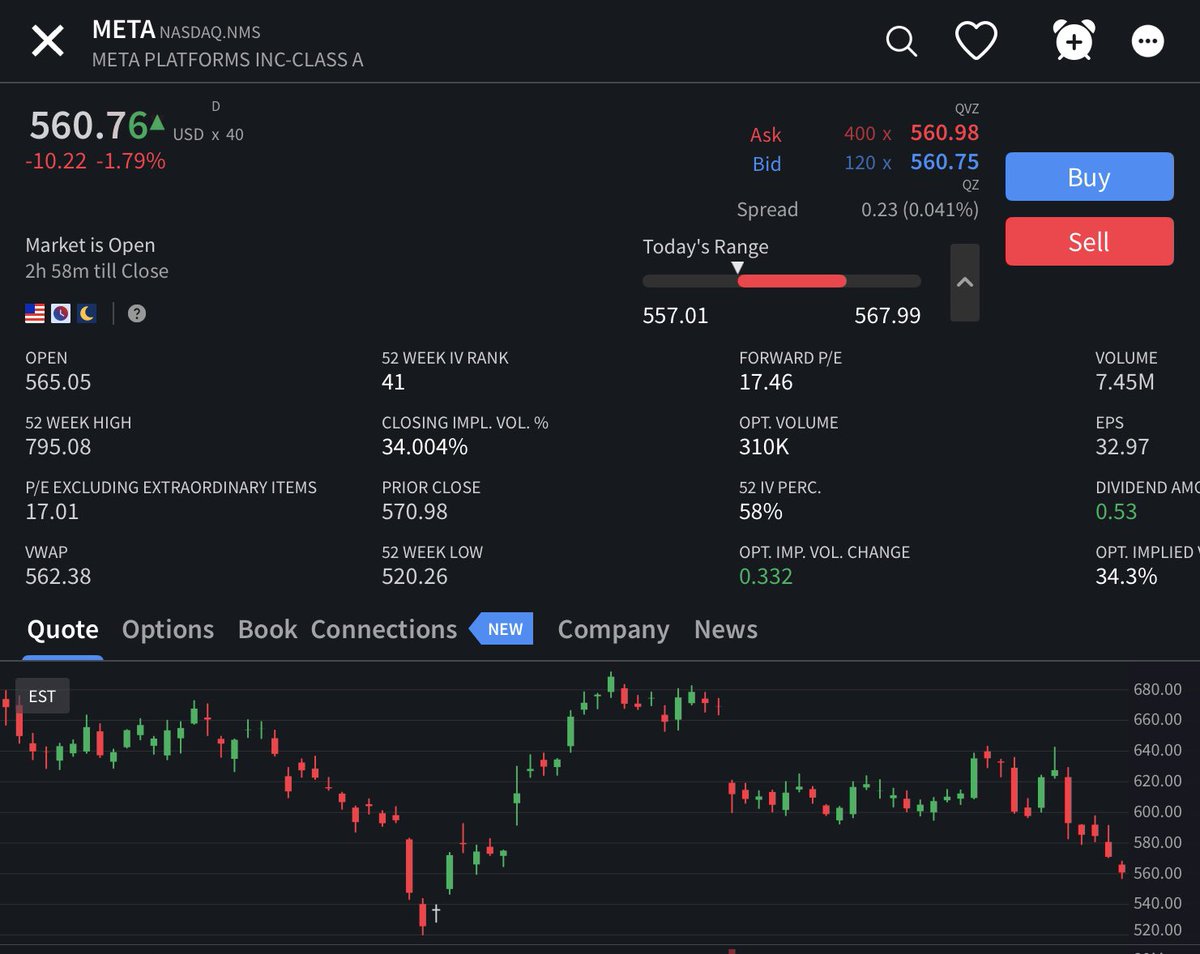
Task: Click the 680.00 chart axis label
Action: [1157, 689]
